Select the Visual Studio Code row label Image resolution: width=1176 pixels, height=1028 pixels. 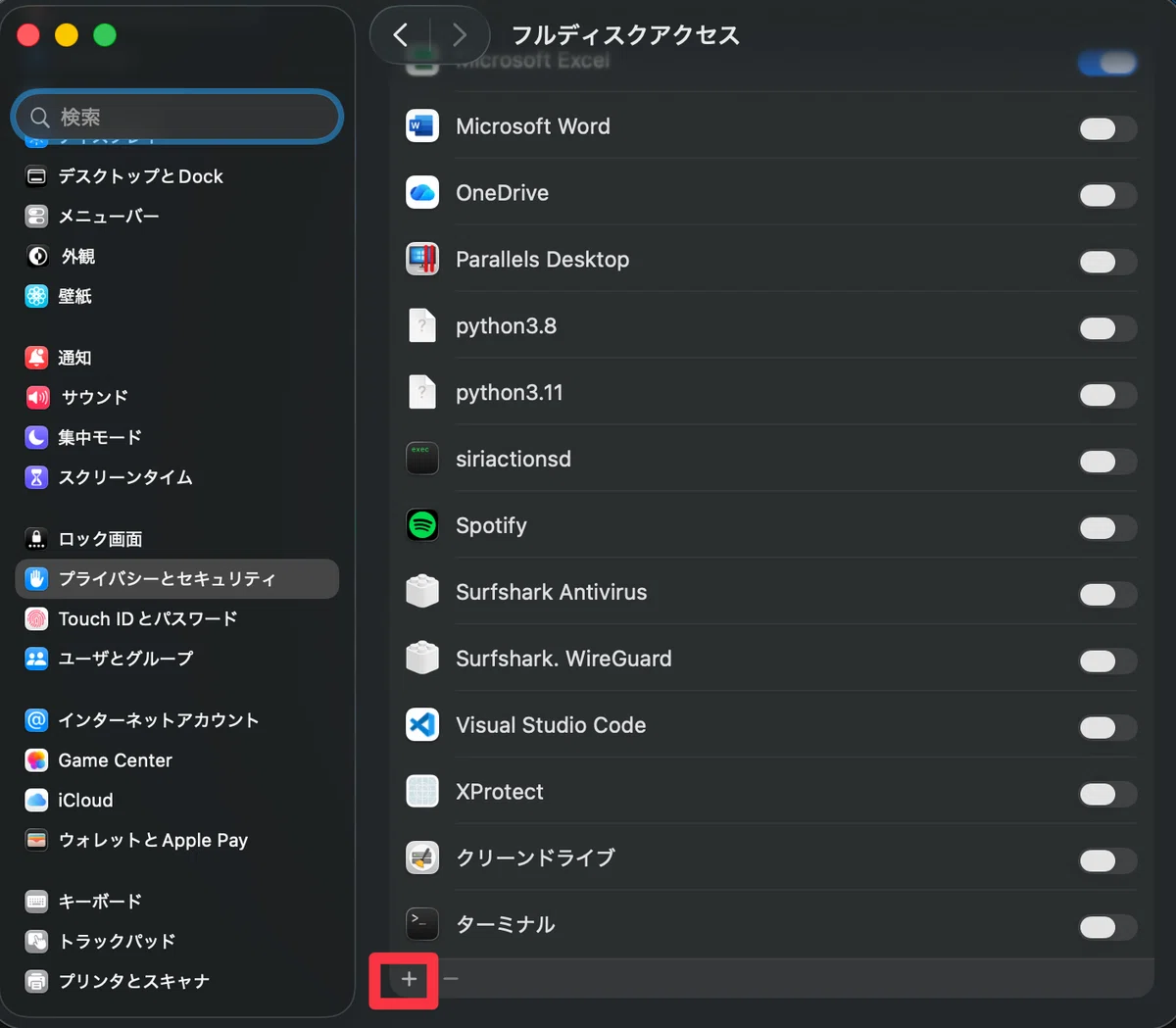tap(551, 725)
